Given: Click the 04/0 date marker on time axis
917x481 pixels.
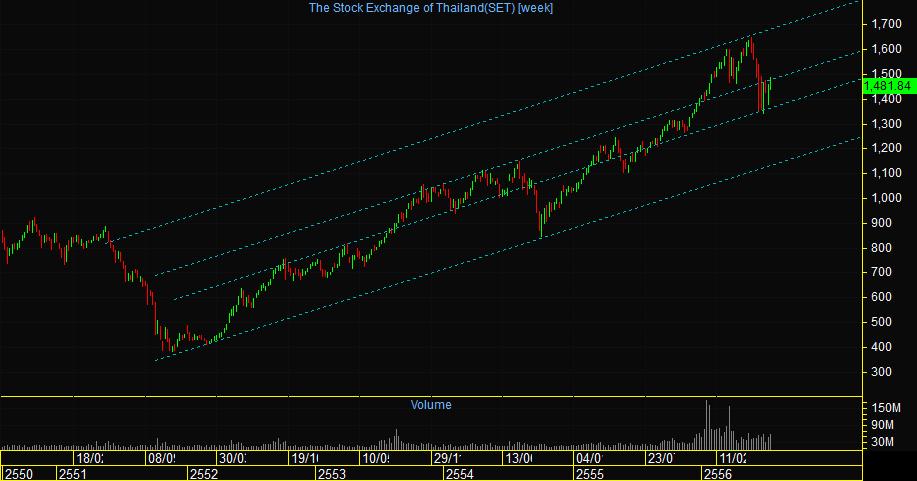Looking at the screenshot, I should [588, 458].
